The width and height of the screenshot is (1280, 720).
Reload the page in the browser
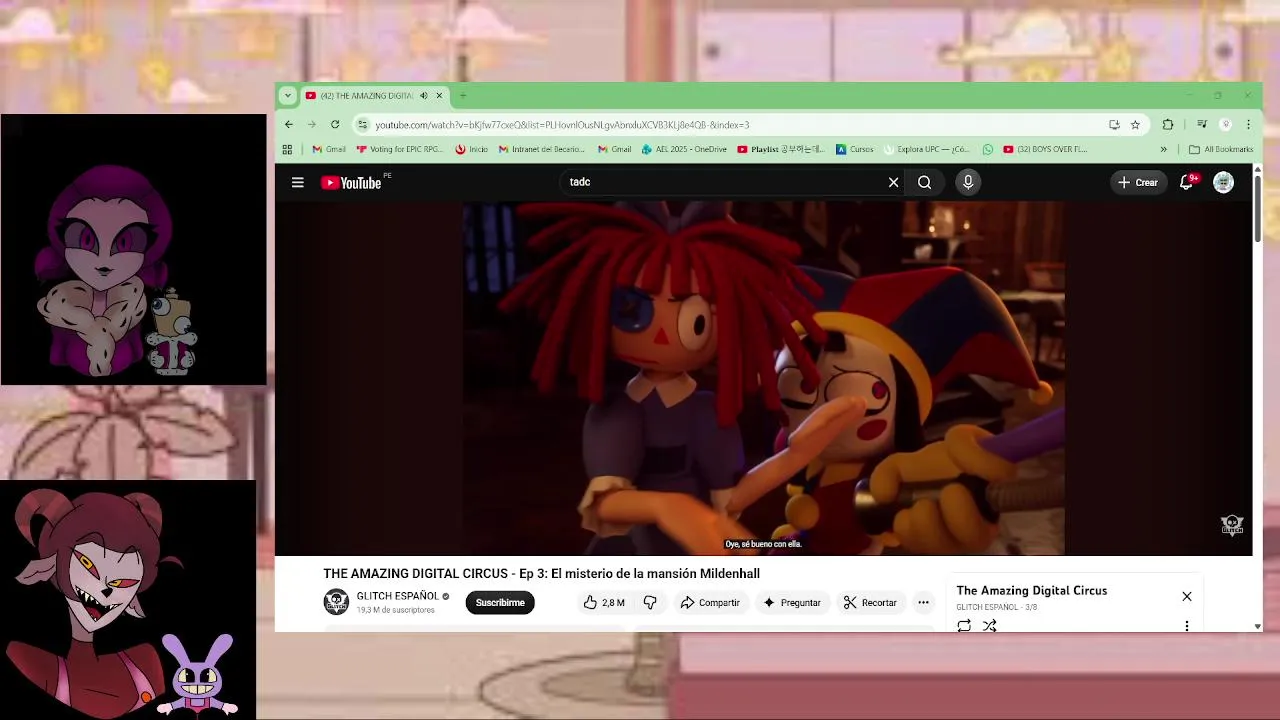(335, 124)
